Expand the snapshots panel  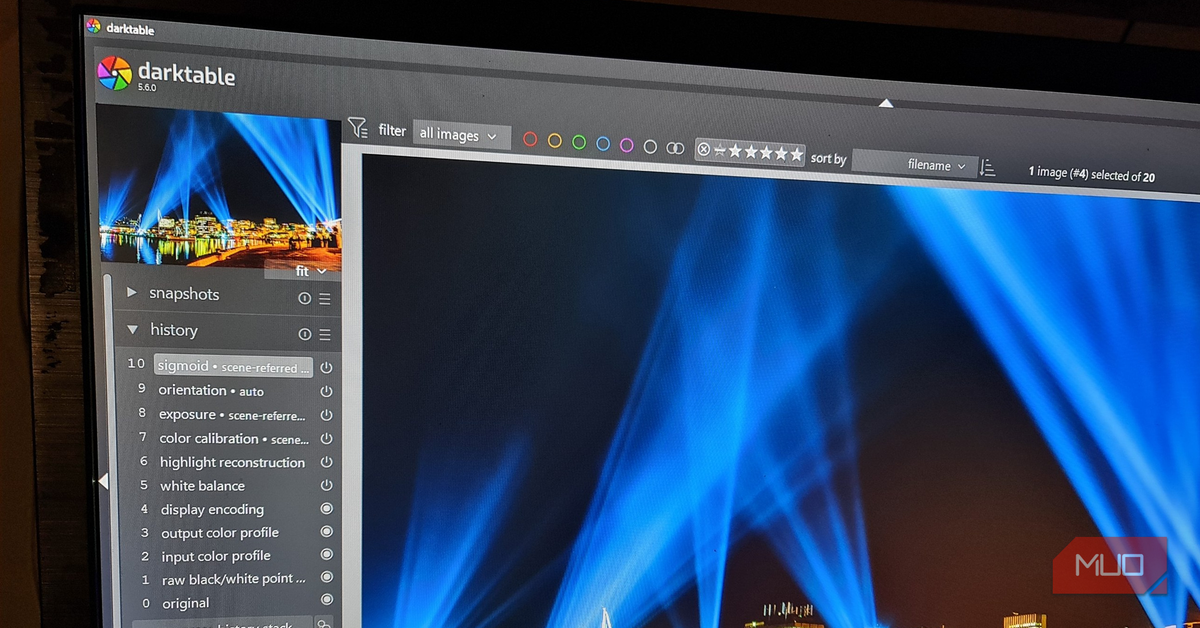pos(132,293)
